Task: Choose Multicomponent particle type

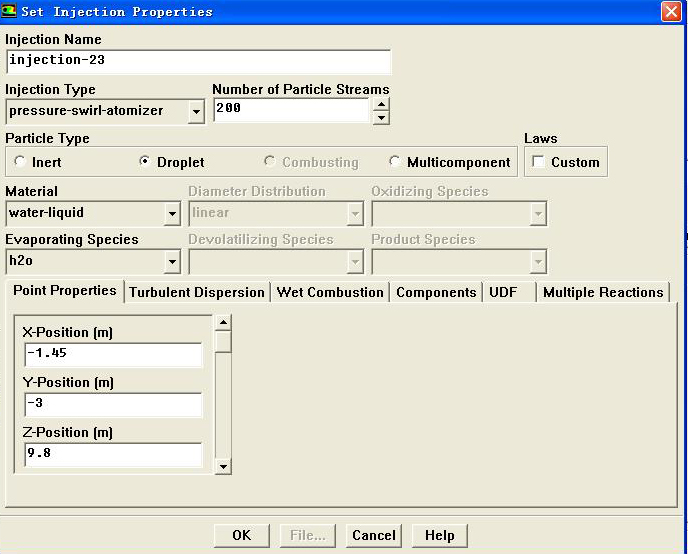Action: click(x=395, y=162)
